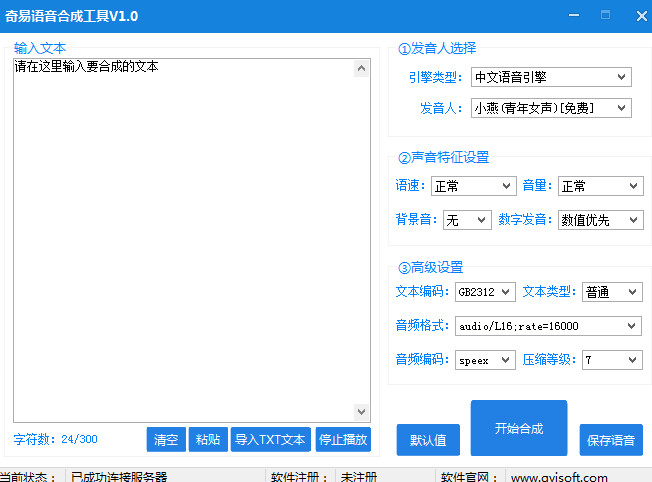Open the 压缩等级 compression level dropdown

(612, 360)
